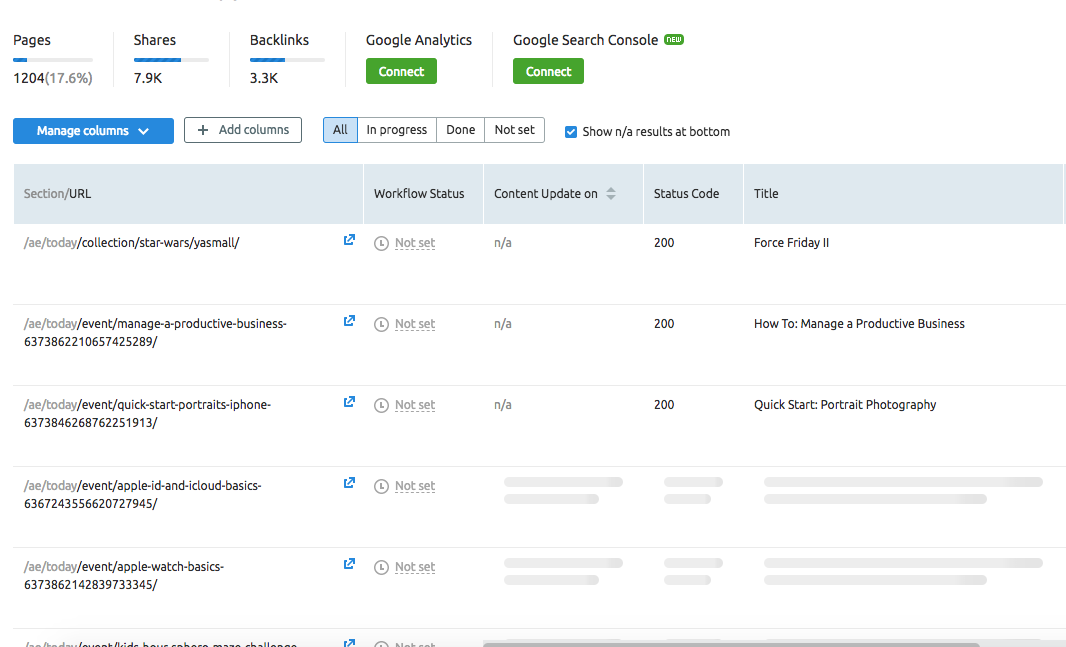Image resolution: width=1066 pixels, height=647 pixels.
Task: Change Not set status for manage-a-productive-business row
Action: (x=415, y=324)
